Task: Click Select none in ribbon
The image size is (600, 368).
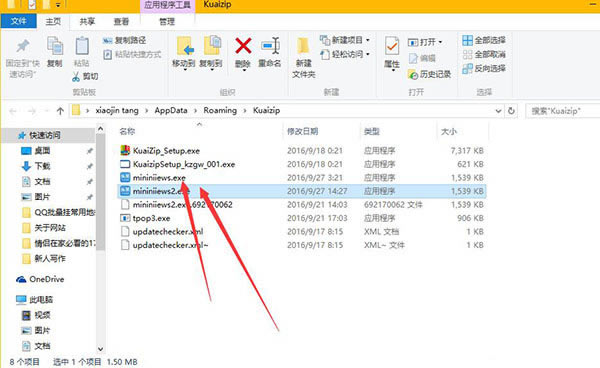Action: pyautogui.click(x=484, y=54)
